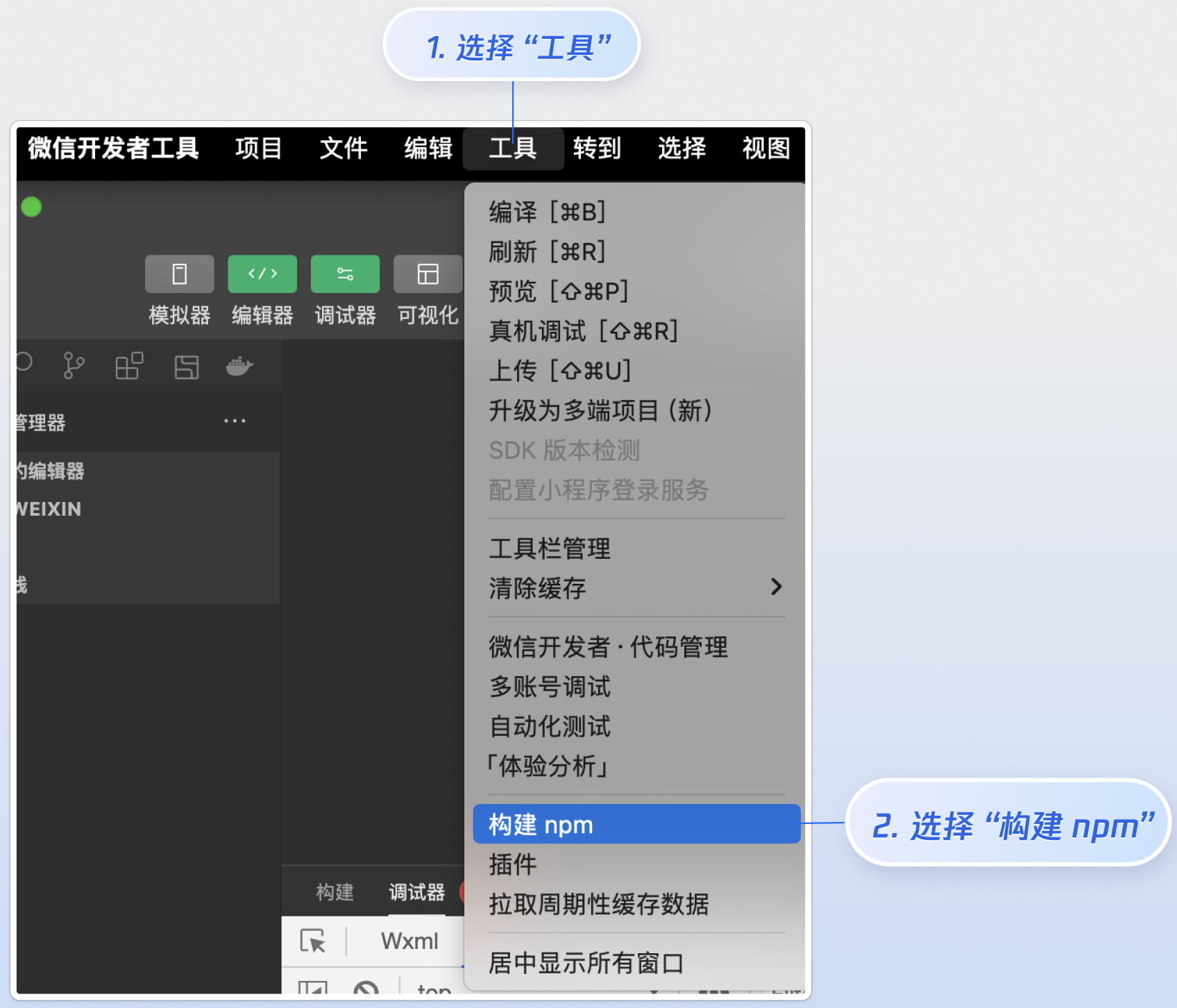1177x1008 pixels.
Task: Click the WEIXIN project row in explorer
Action: 148,509
